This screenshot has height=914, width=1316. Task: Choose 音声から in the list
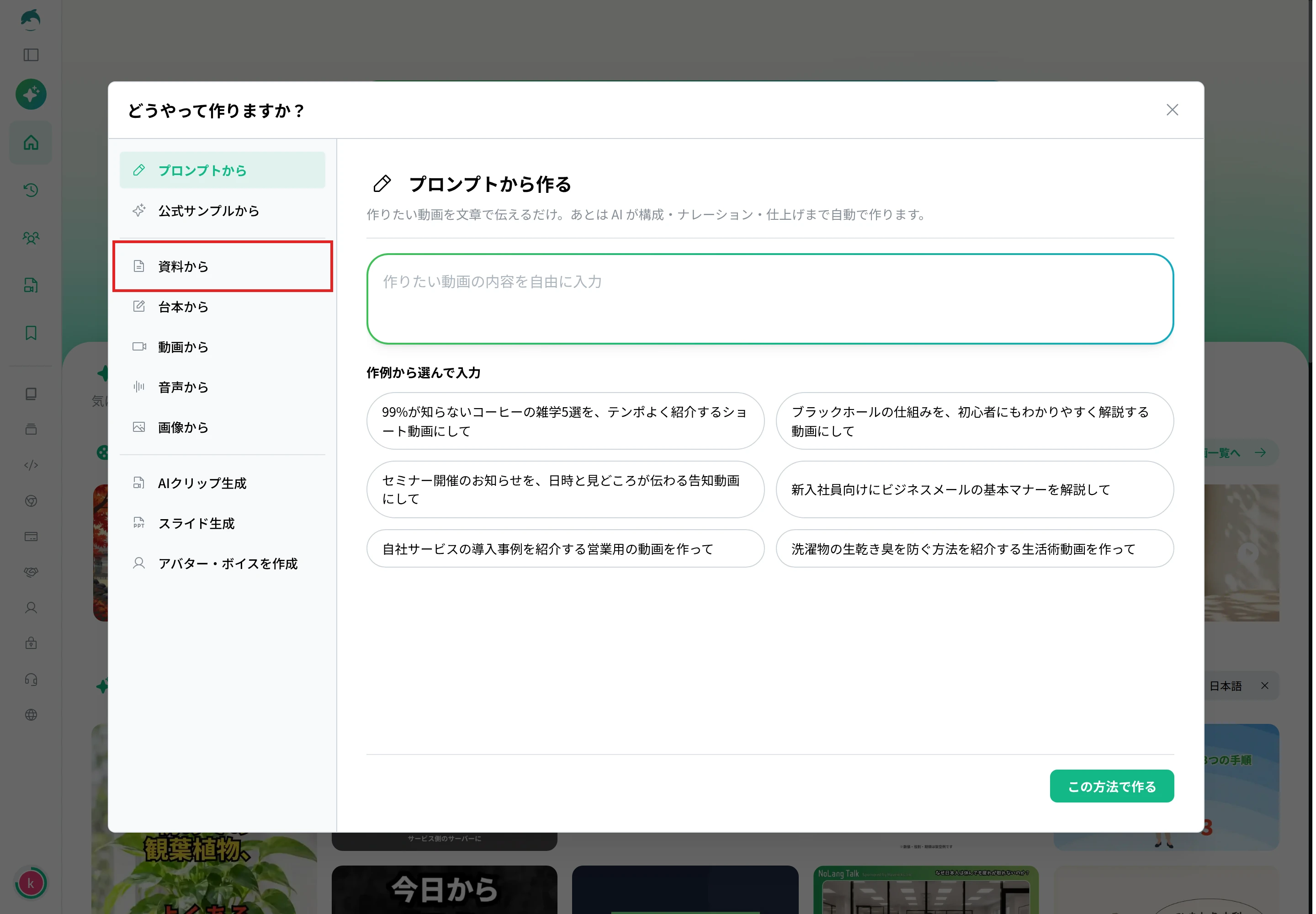coord(222,387)
